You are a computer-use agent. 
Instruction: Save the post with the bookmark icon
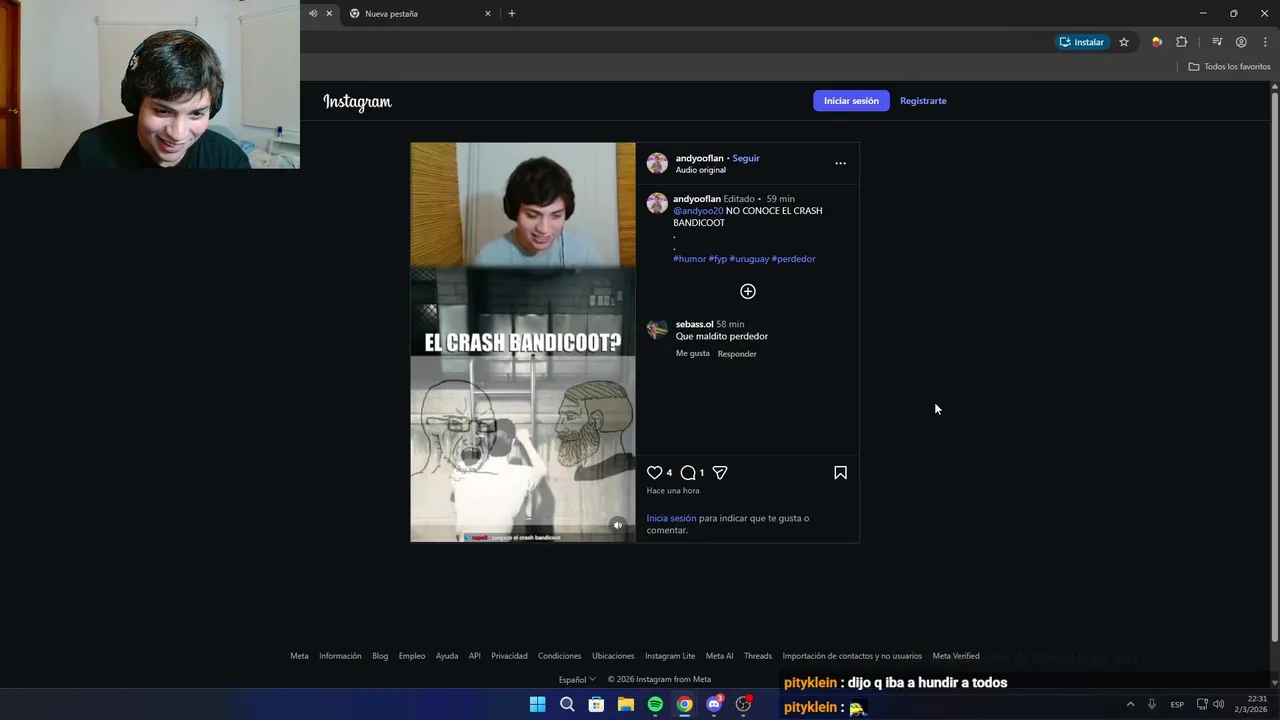tap(840, 473)
